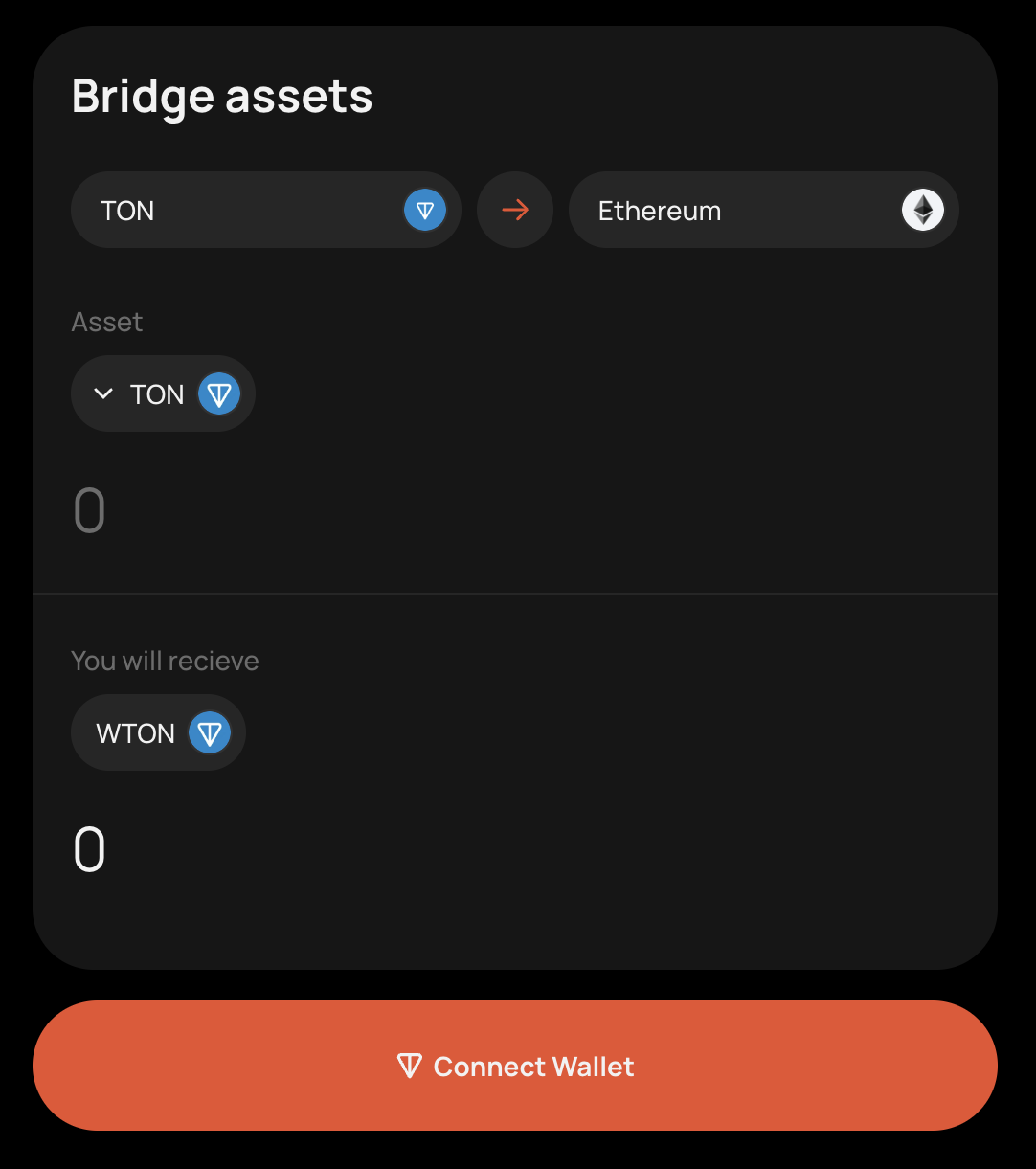Expand the Asset chevron arrow
The image size is (1036, 1169).
[x=103, y=393]
